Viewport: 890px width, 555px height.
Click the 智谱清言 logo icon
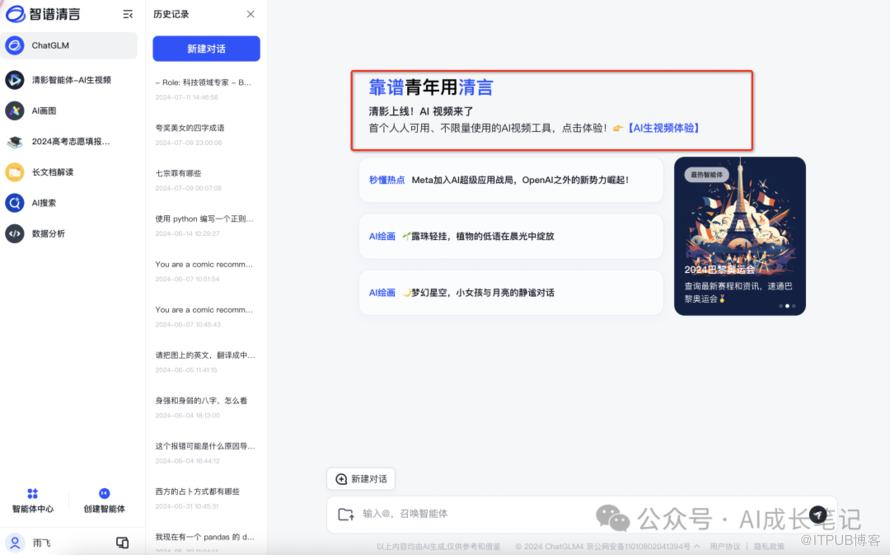pyautogui.click(x=15, y=14)
